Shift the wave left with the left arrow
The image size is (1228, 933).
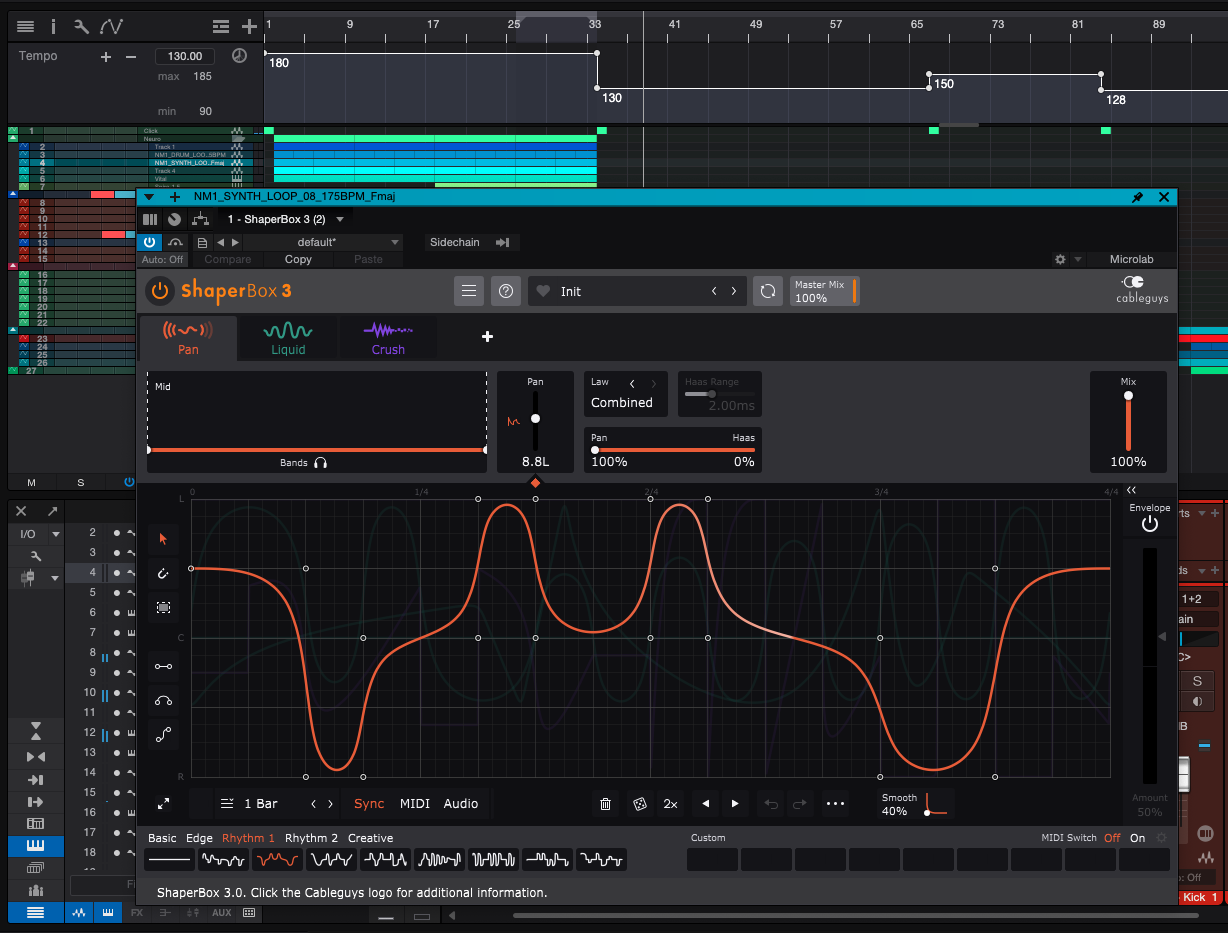[706, 803]
